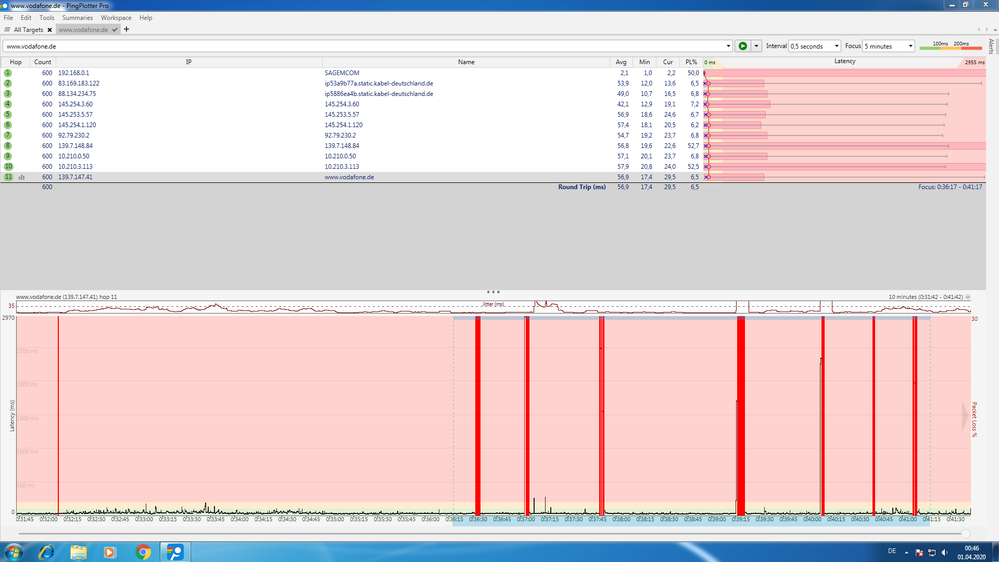Open the Edit menu
Image resolution: width=999 pixels, height=562 pixels.
[25, 18]
